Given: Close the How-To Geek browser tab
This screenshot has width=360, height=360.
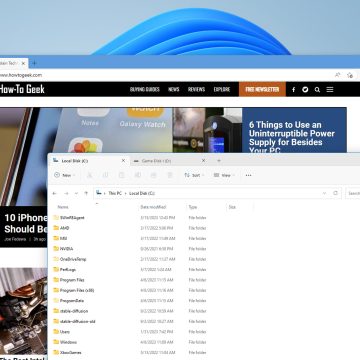Looking at the screenshot, I should 23,63.
